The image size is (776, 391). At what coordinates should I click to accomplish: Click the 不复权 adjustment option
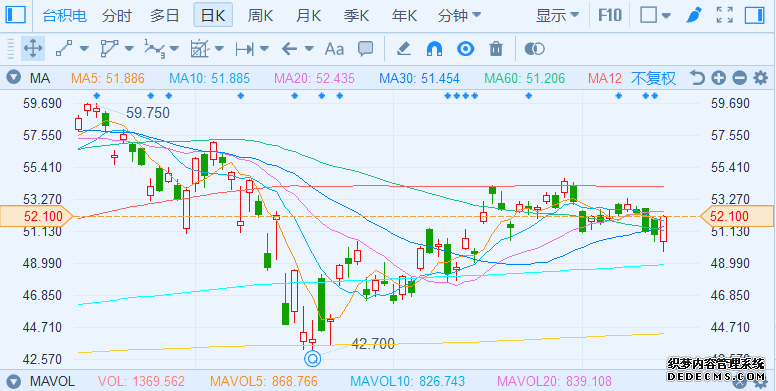coord(653,78)
